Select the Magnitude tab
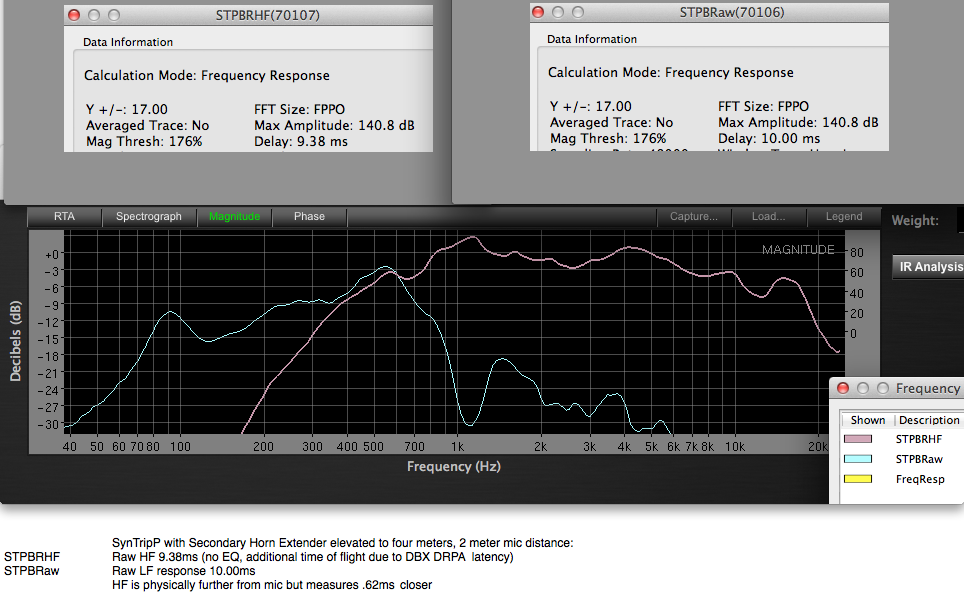The width and height of the screenshot is (964, 610). click(x=234, y=216)
